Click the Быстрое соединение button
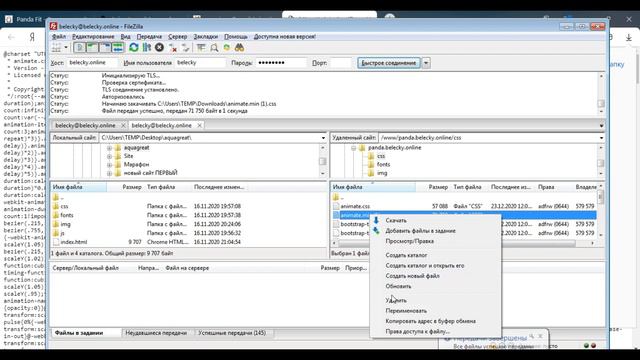Image resolution: width=640 pixels, height=360 pixels. [x=389, y=63]
